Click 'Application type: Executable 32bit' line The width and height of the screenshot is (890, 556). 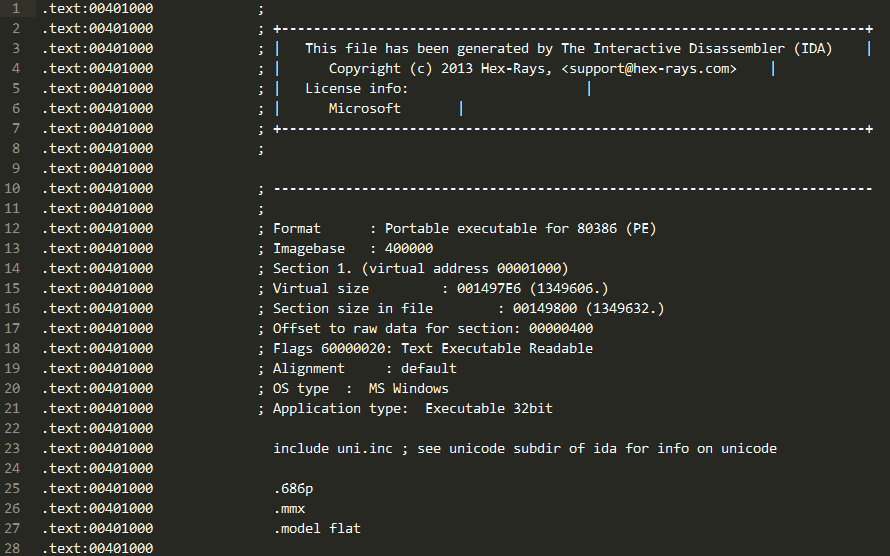tap(413, 408)
